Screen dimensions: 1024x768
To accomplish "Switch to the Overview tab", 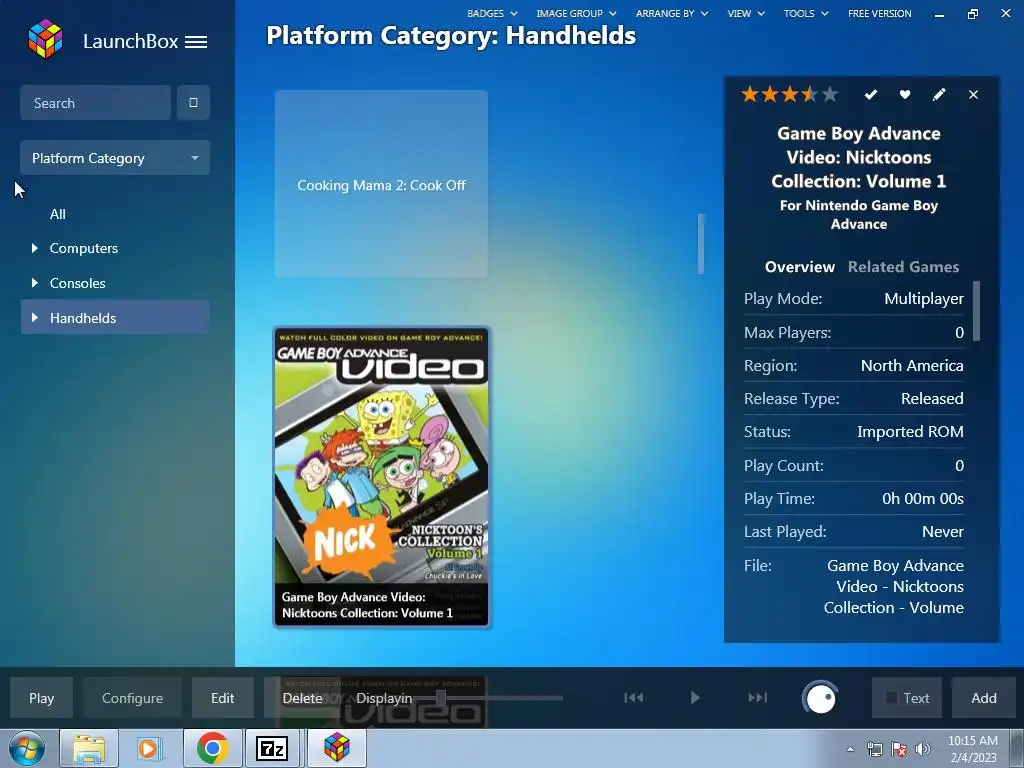I will coord(799,266).
